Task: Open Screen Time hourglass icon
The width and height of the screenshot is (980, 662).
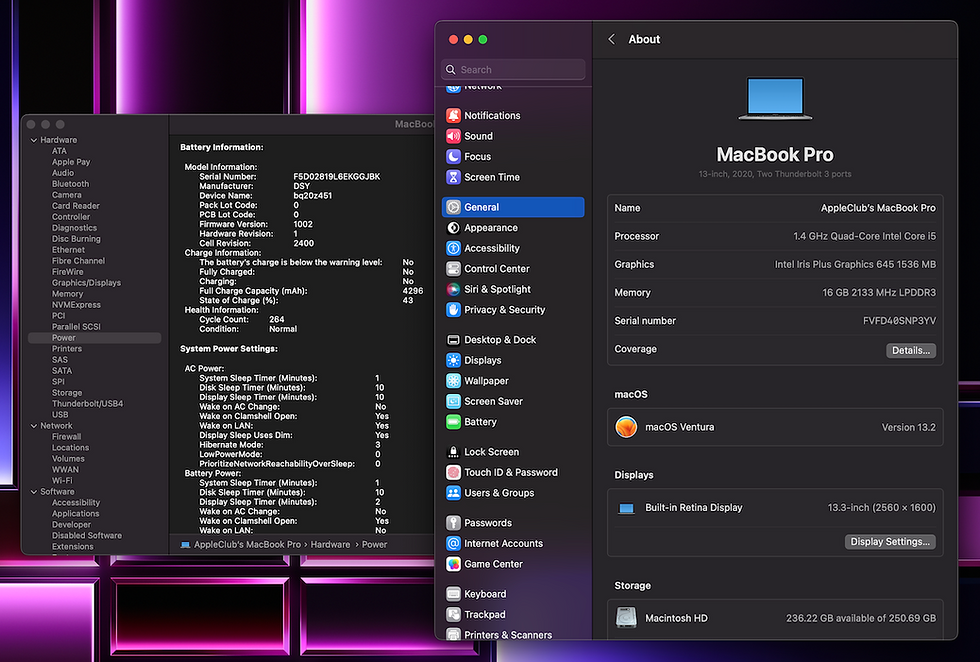Action: click(453, 177)
